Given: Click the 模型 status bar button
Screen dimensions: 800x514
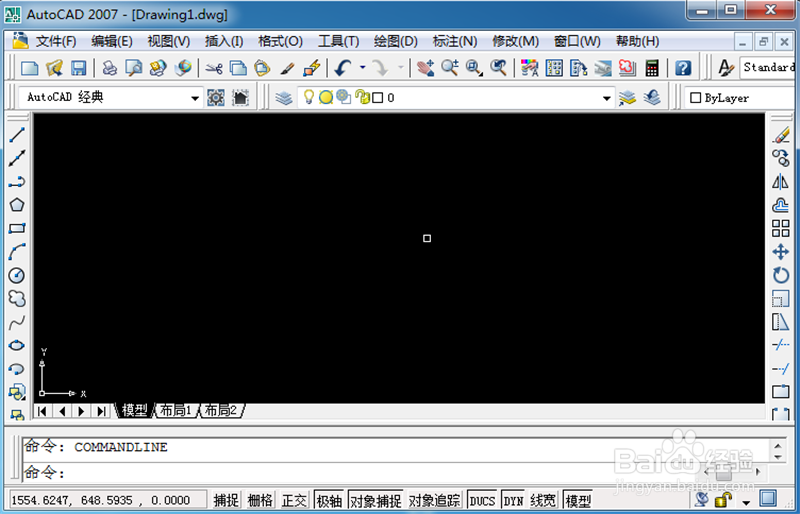Looking at the screenshot, I should point(578,500).
